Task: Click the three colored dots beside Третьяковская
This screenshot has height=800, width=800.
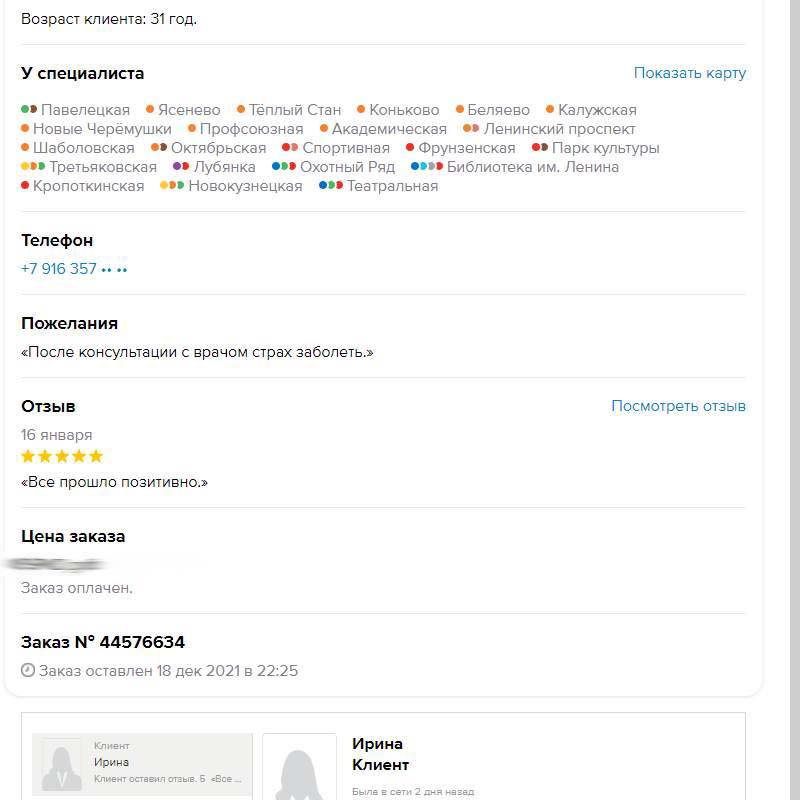Action: tap(33, 167)
